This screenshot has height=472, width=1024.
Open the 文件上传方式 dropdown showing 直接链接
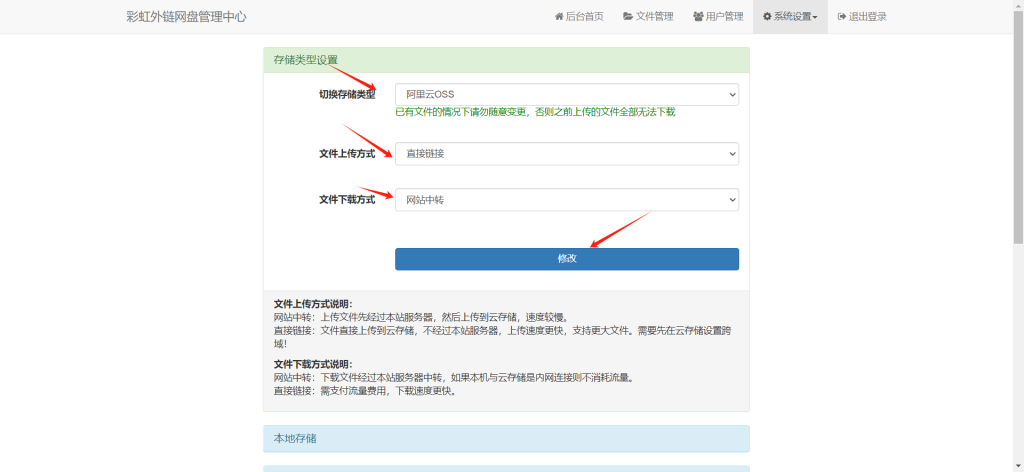(567, 154)
